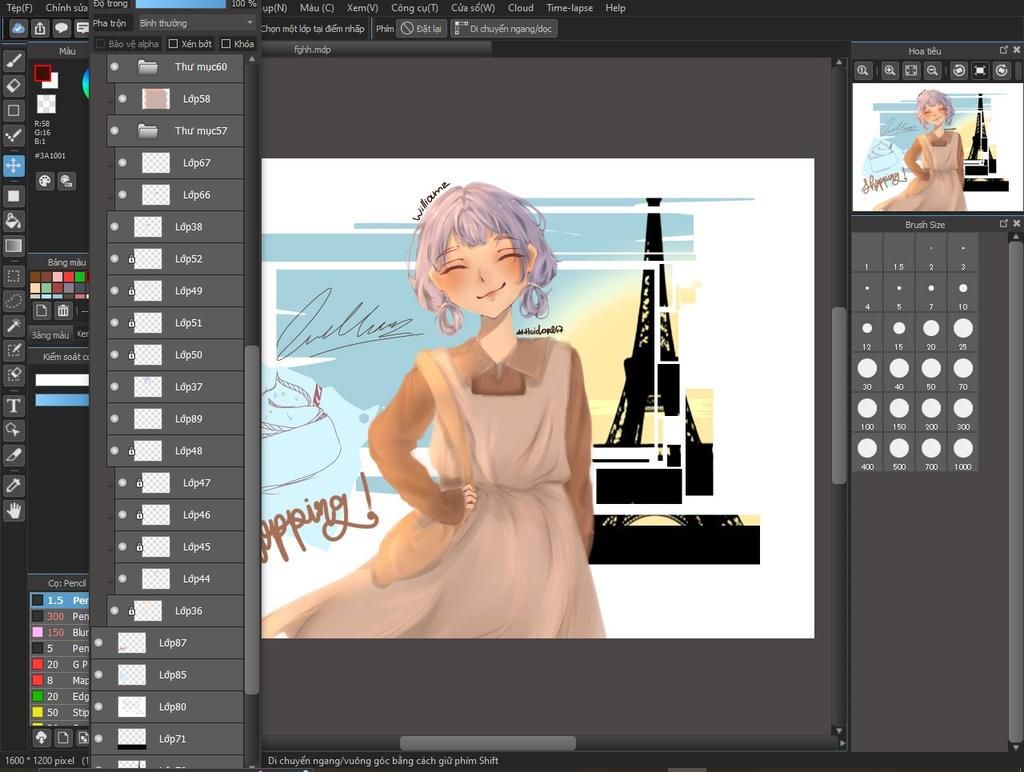Toggle visibility of Lớp37 layer

[x=114, y=387]
